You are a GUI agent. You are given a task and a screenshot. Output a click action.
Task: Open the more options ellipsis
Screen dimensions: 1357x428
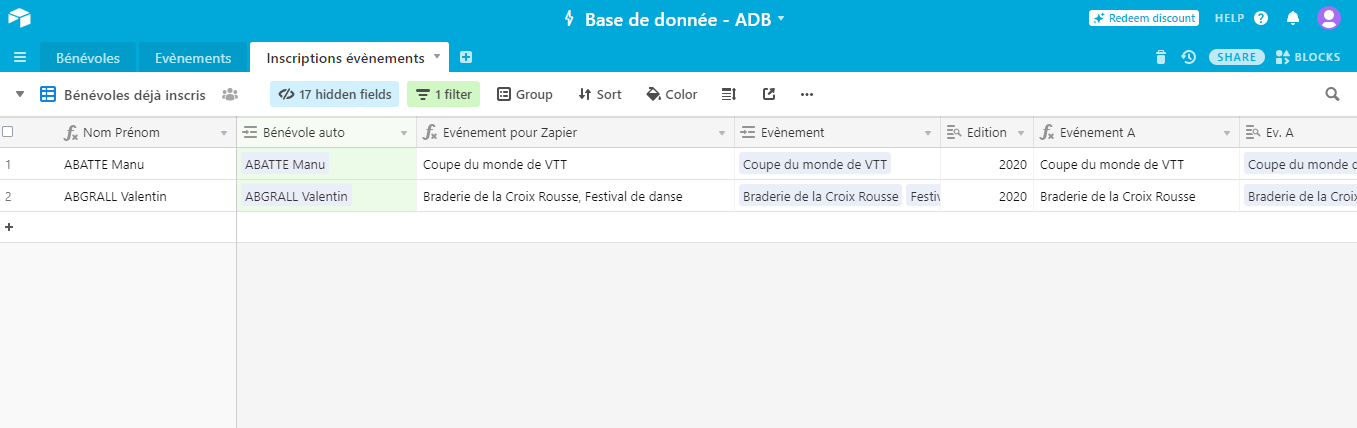click(807, 94)
